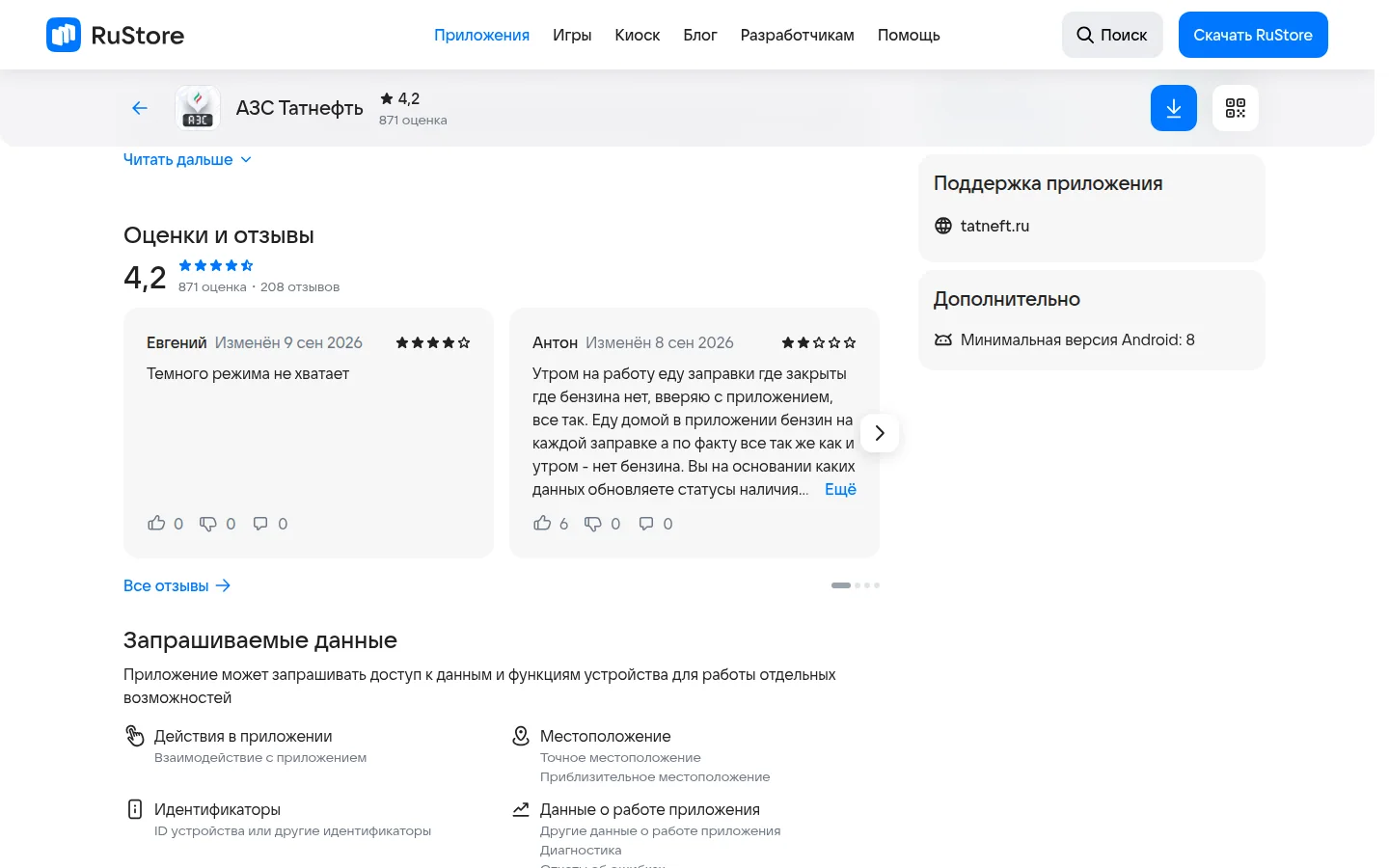Click the Android icon for minimum version
The width and height of the screenshot is (1389, 868).
point(943,339)
